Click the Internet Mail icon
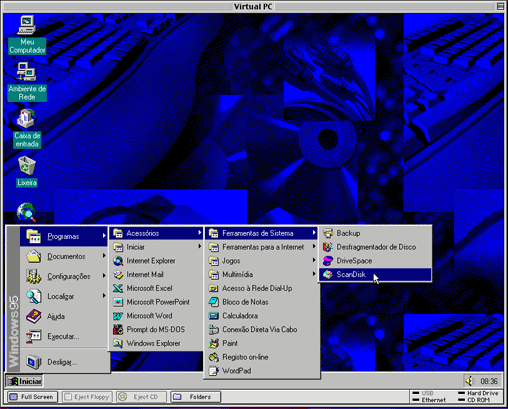508x409 pixels. tap(118, 275)
